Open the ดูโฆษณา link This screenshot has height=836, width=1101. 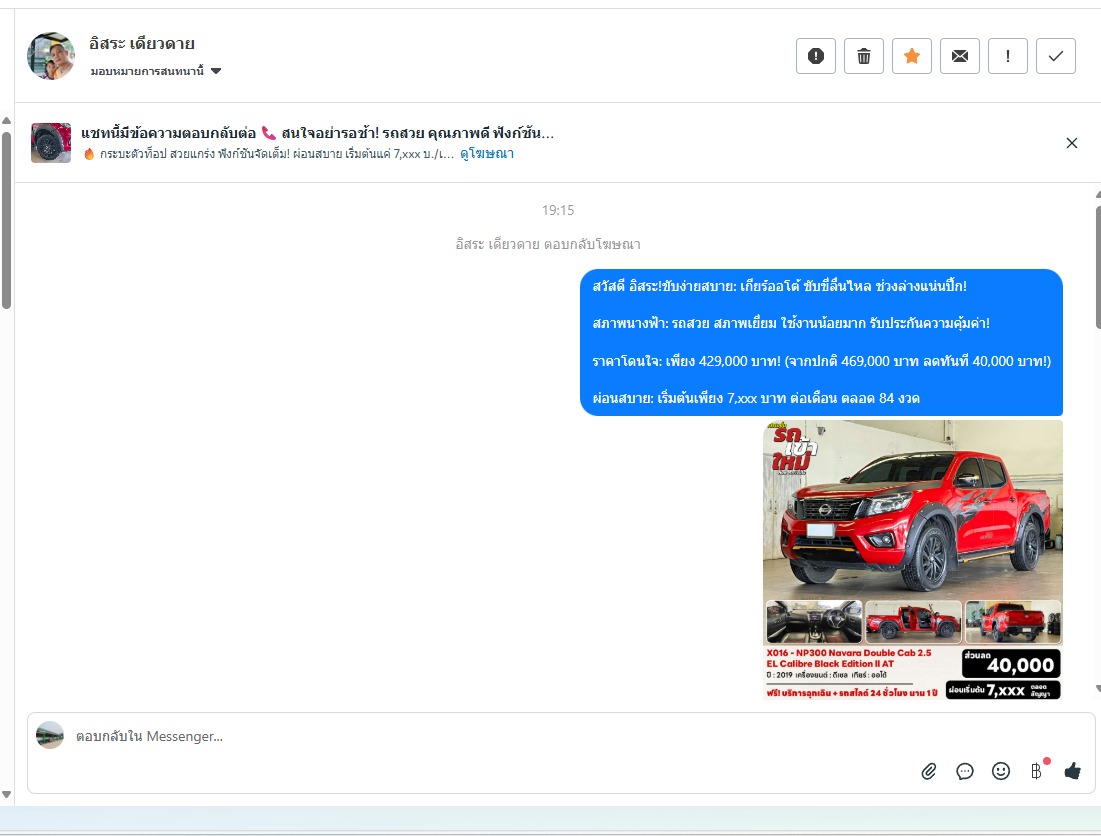click(487, 154)
